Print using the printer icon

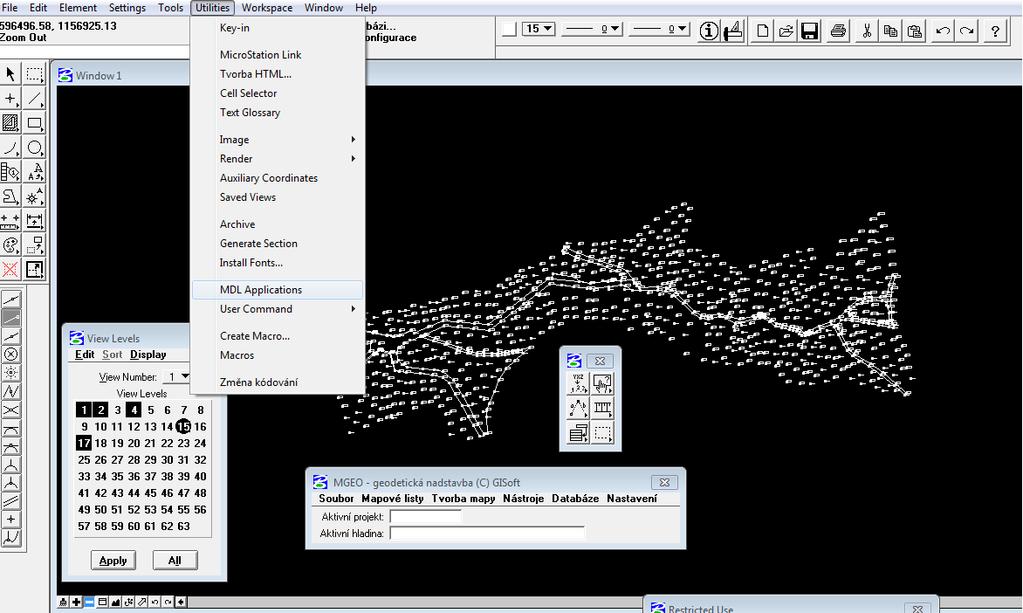click(x=838, y=31)
